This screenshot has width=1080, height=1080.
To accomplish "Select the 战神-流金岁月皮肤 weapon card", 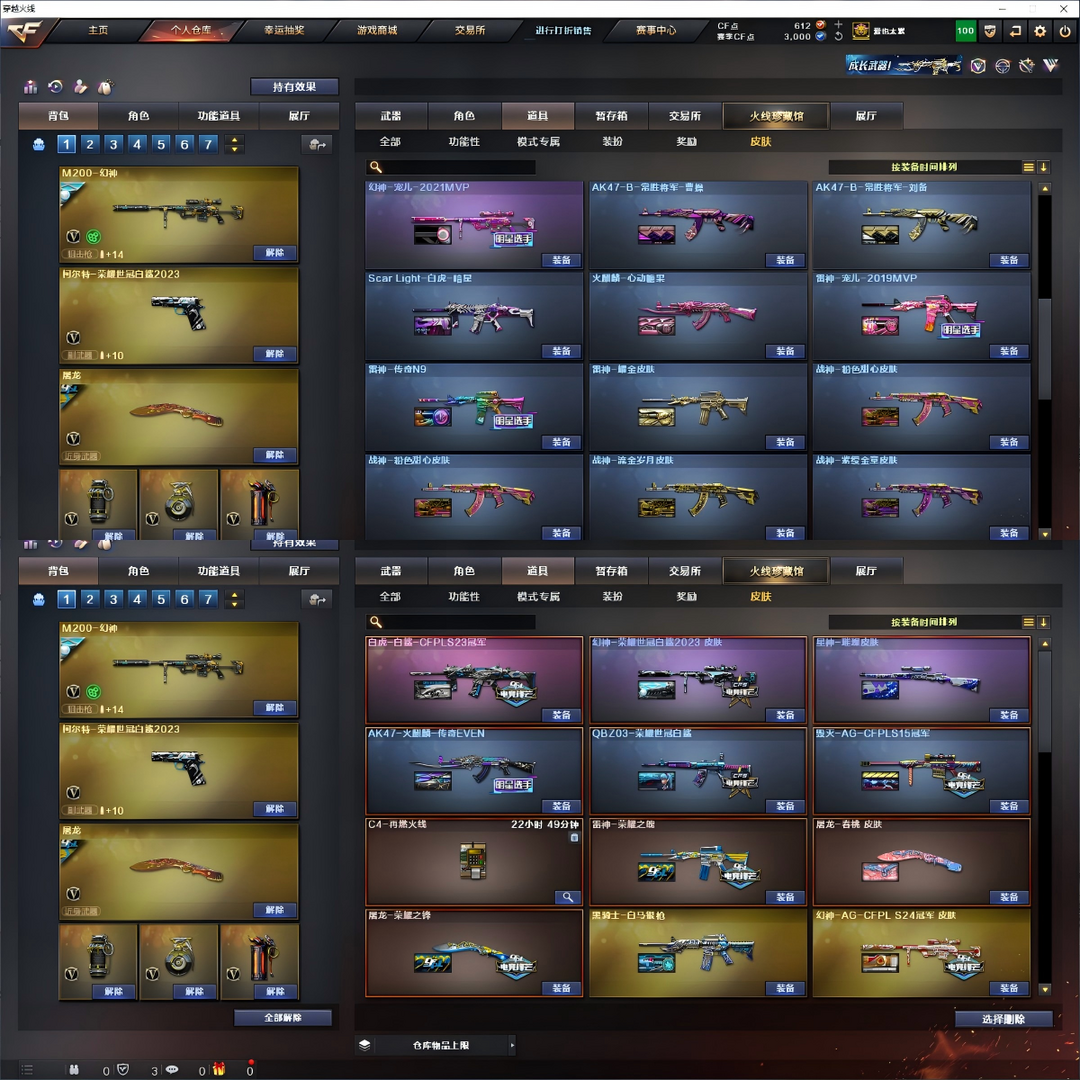I will 698,497.
